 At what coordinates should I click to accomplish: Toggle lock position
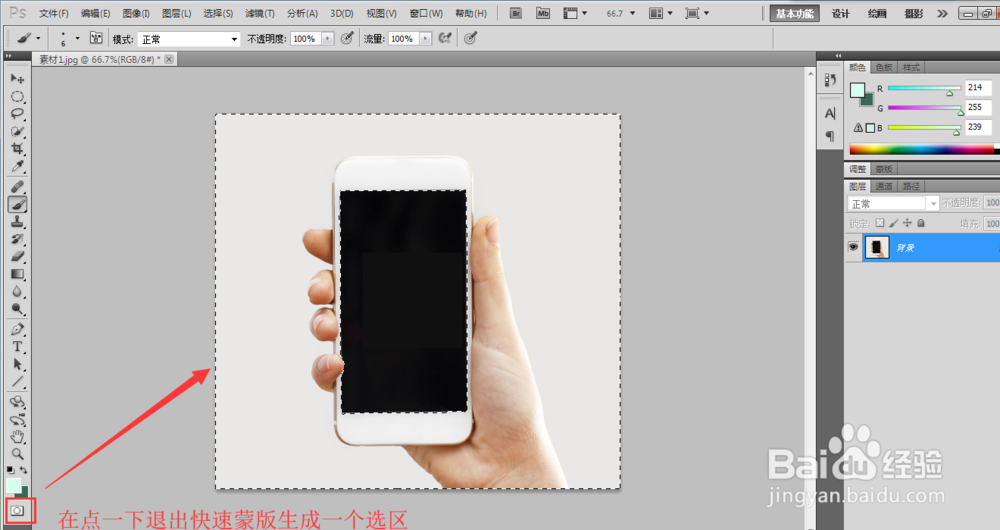(x=907, y=223)
